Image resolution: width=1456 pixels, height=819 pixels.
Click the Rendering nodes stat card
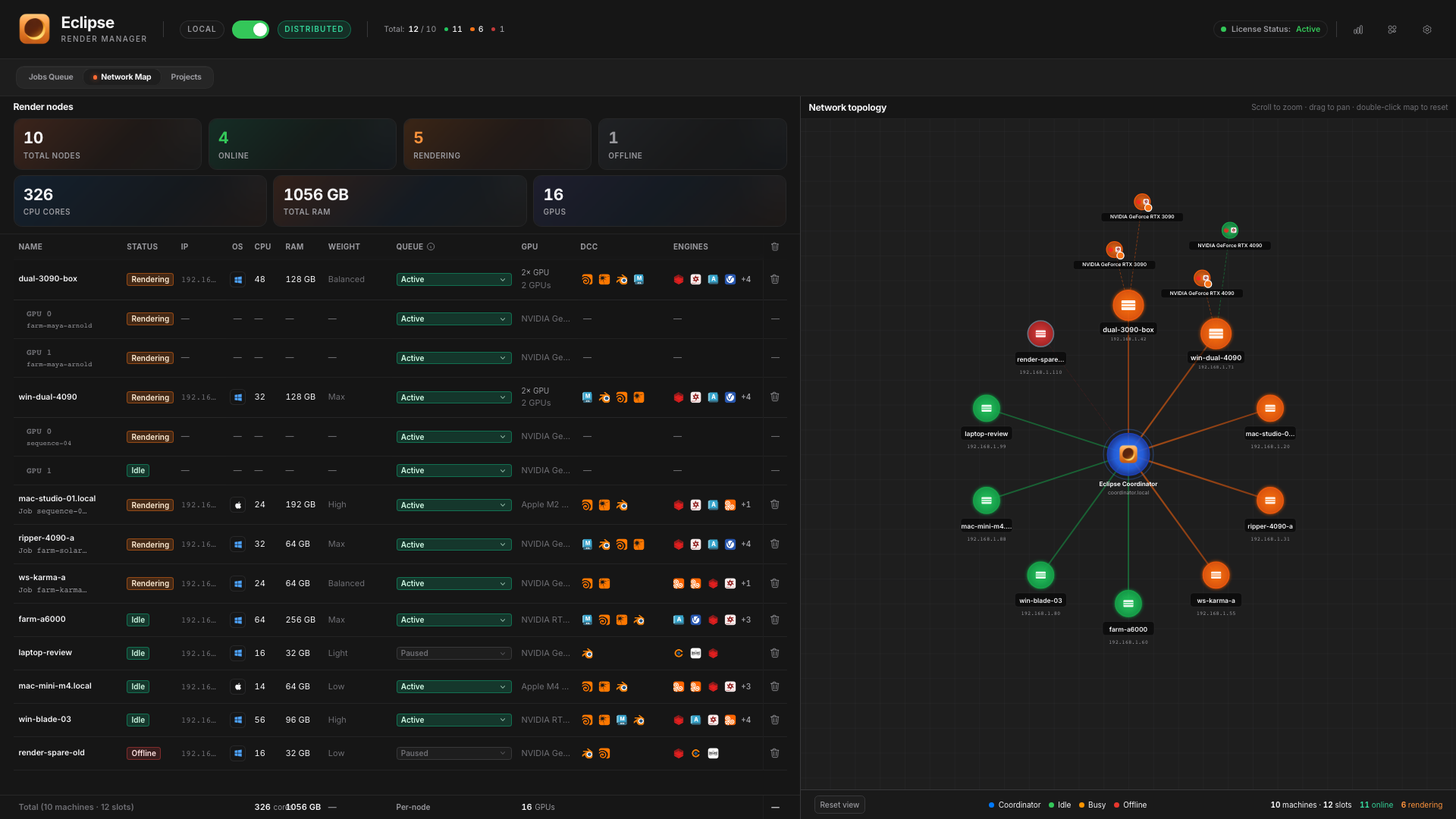click(497, 143)
